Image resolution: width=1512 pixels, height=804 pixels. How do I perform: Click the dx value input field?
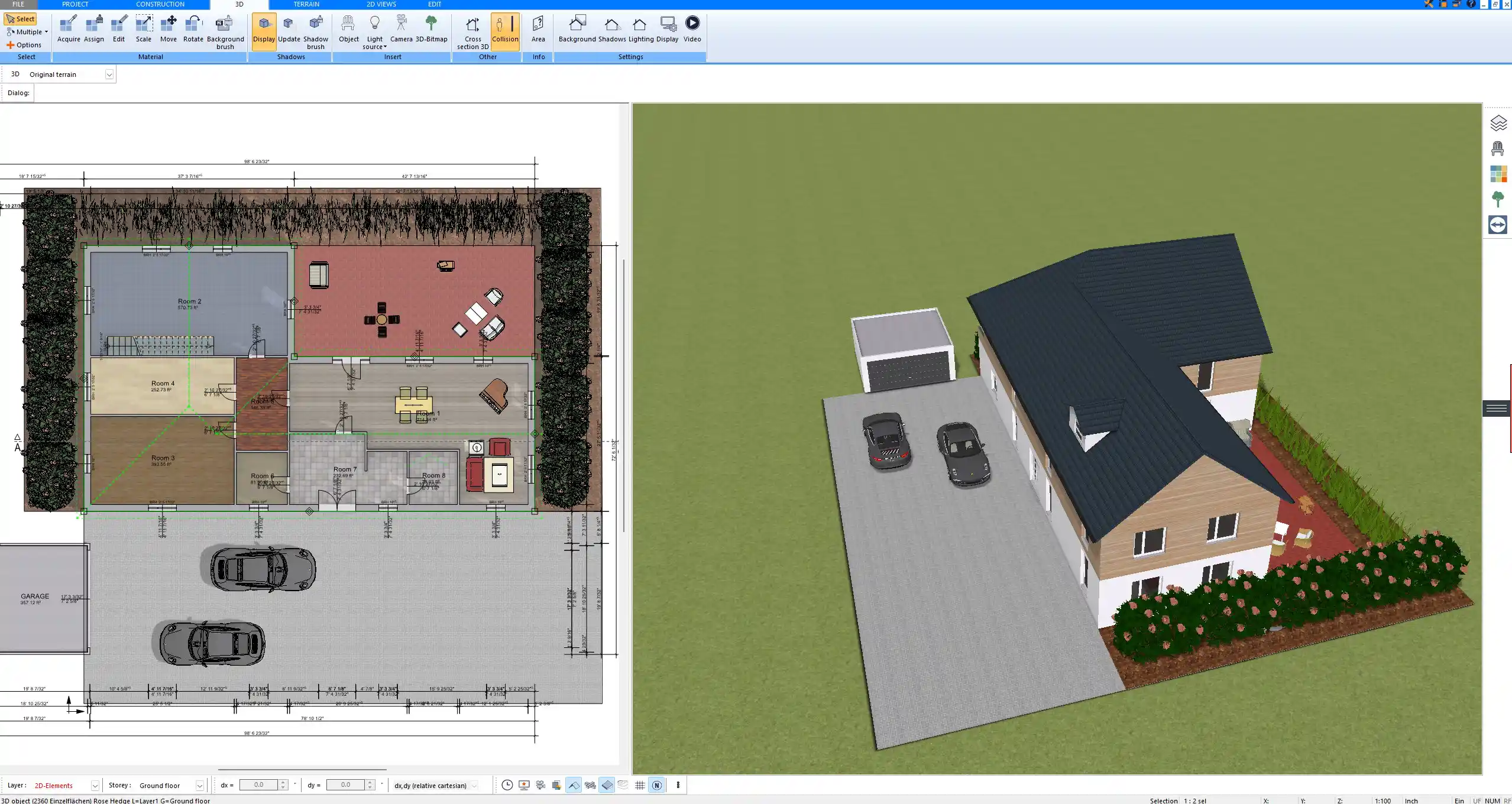click(x=259, y=785)
